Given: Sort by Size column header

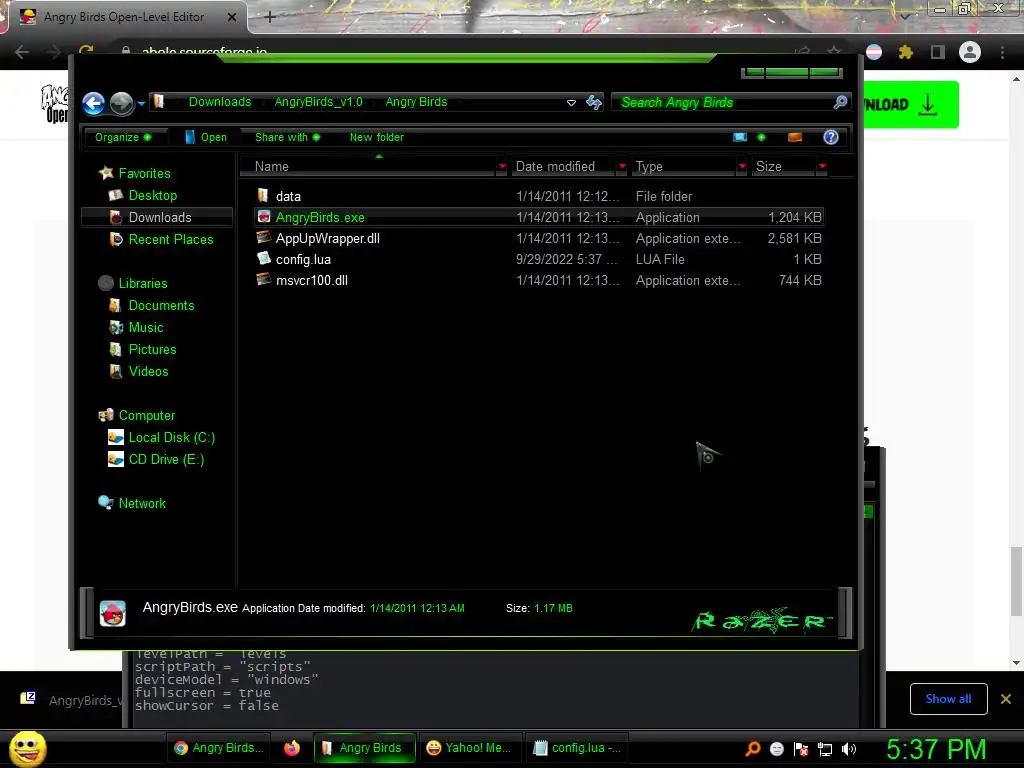Looking at the screenshot, I should pos(783,167).
